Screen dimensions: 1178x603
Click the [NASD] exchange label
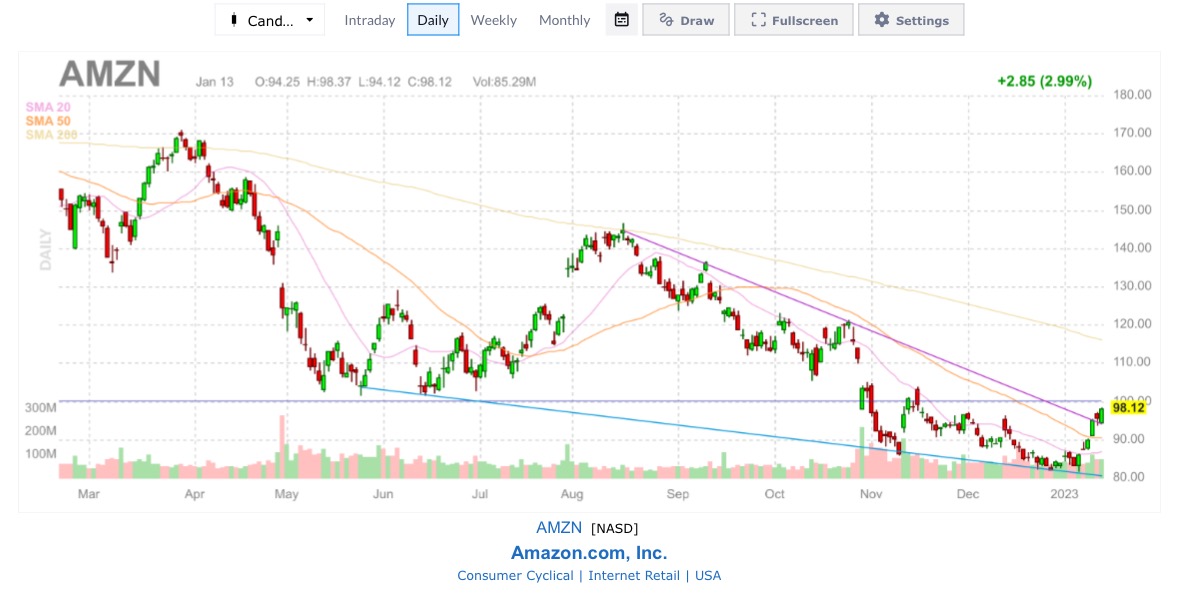[614, 529]
